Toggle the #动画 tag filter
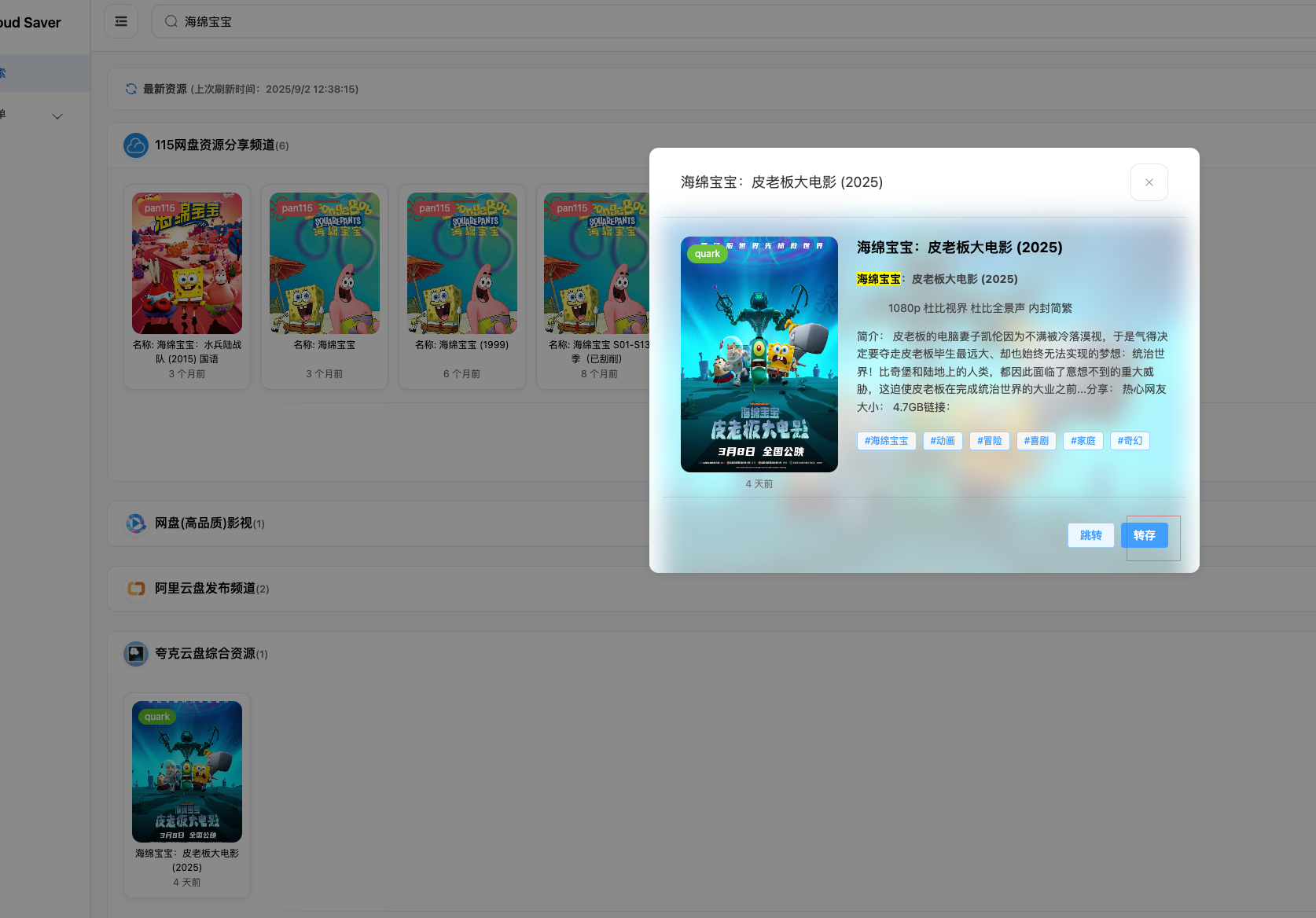This screenshot has height=918, width=1316. [x=943, y=441]
